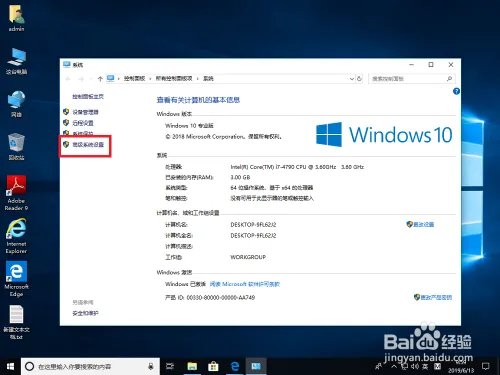Open the Microsoft Store taskbar icon

tap(213, 366)
